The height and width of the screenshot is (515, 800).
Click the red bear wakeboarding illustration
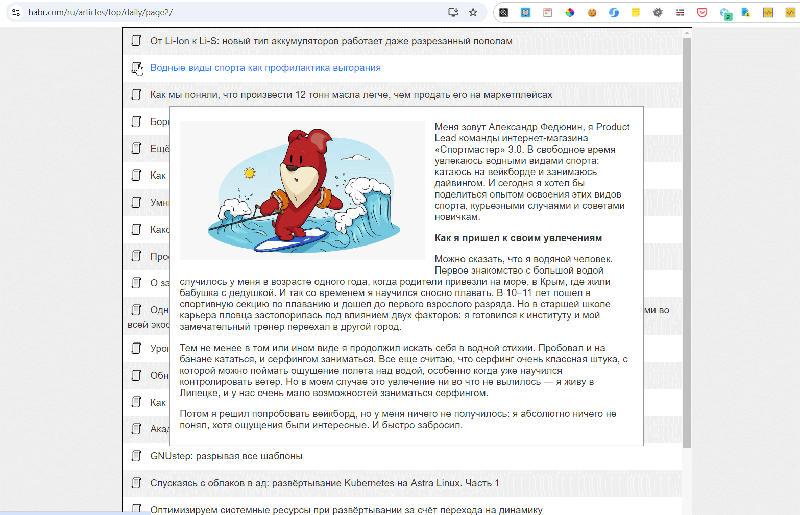[x=302, y=190]
